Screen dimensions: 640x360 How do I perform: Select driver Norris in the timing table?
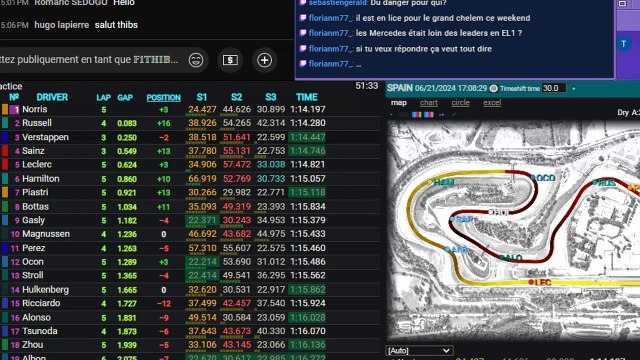(x=35, y=109)
